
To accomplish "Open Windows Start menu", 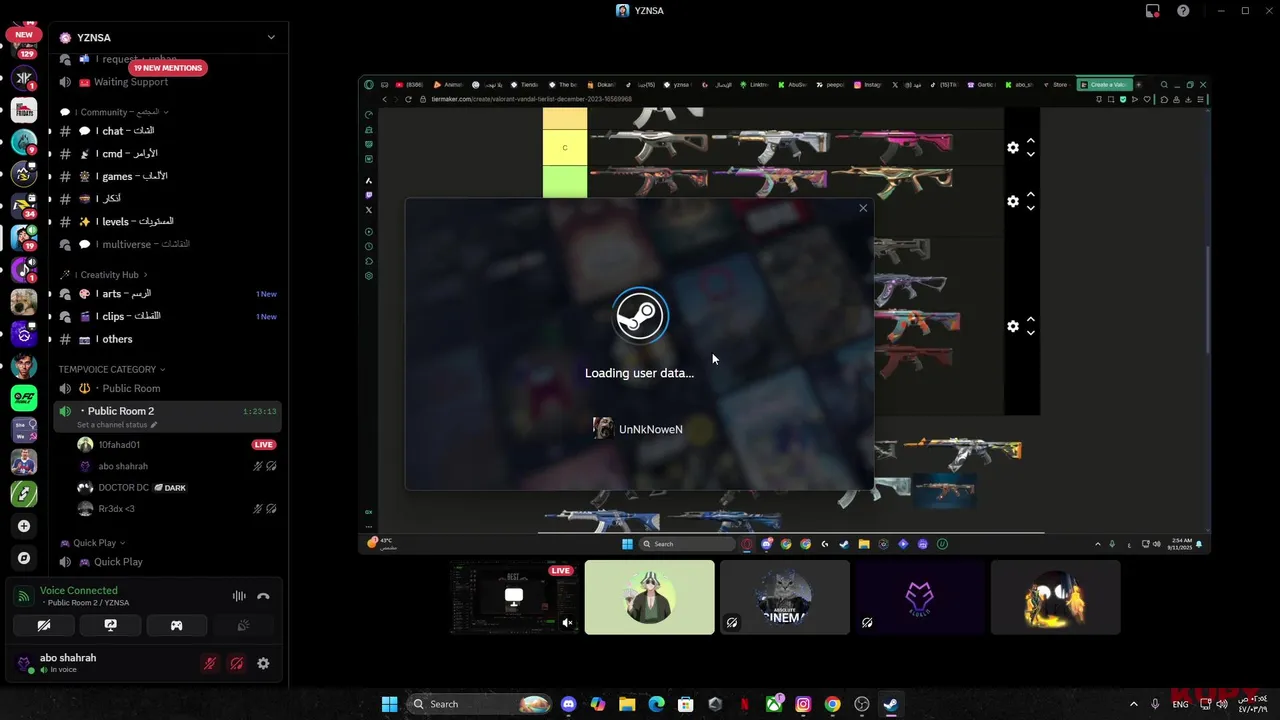I will 389,704.
